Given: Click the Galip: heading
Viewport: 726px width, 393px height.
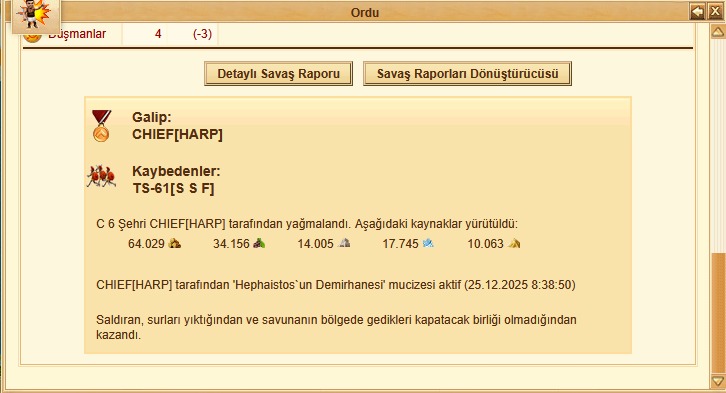Looking at the screenshot, I should pos(152,118).
